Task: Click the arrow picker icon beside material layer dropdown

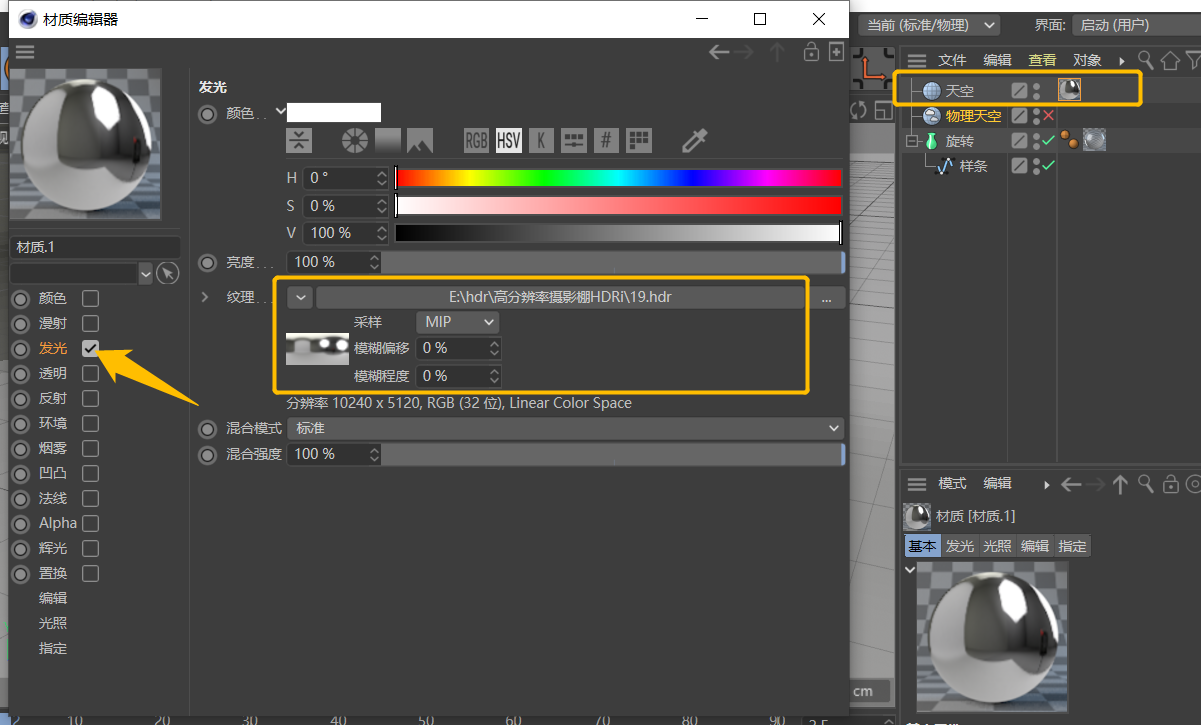Action: click(x=168, y=273)
